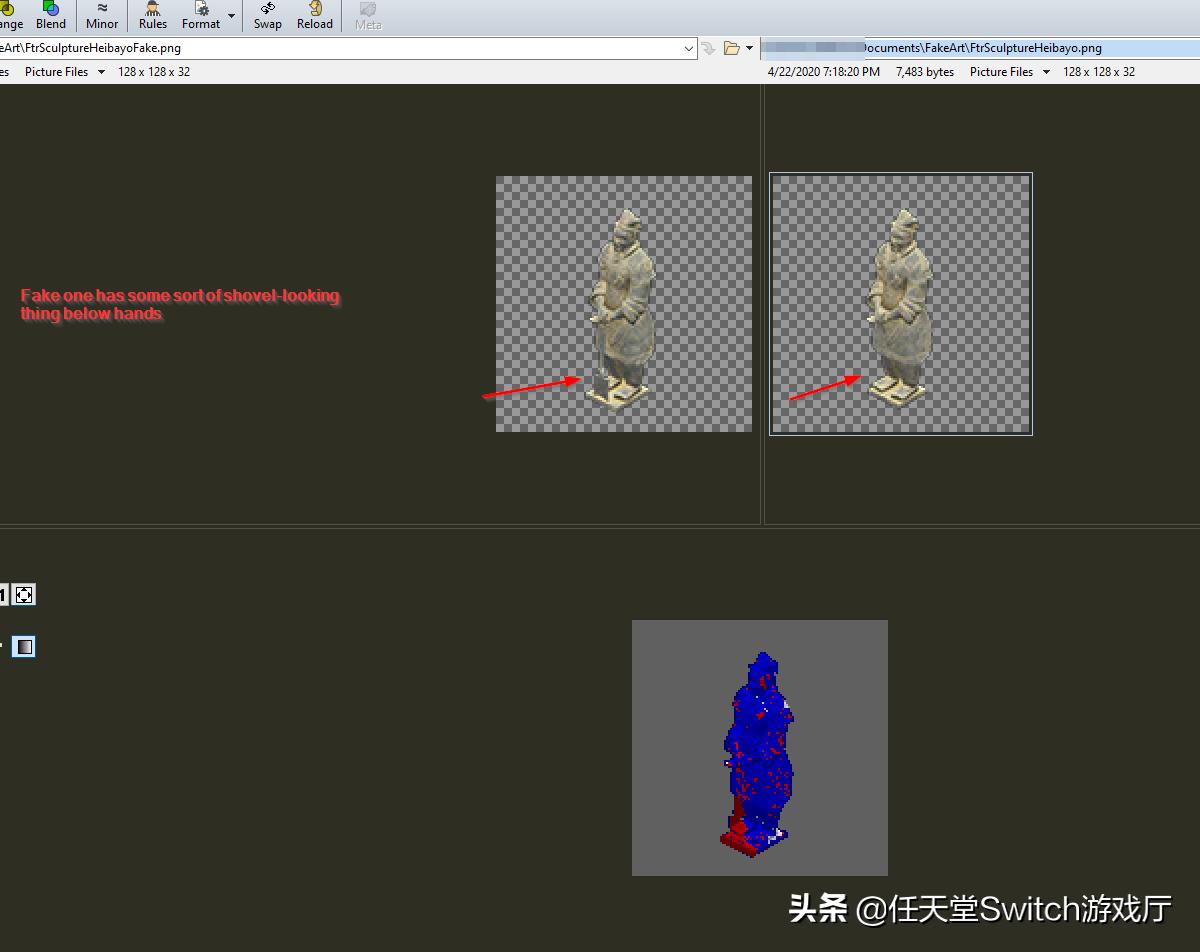
Task: Click the right 128 x 128 x 32 text
Action: 1099,72
